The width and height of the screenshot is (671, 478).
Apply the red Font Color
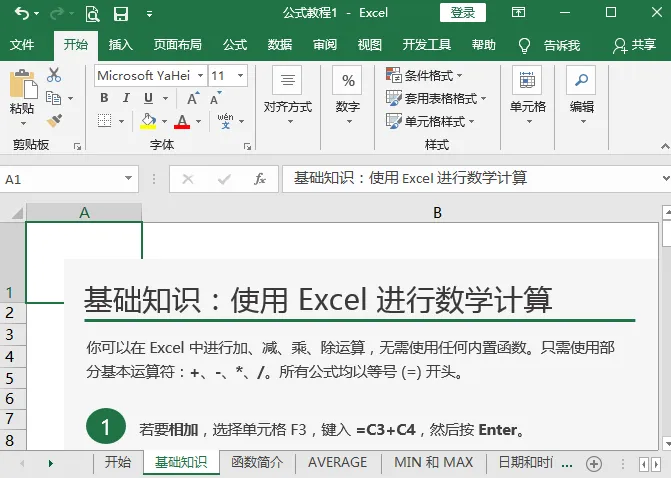182,121
